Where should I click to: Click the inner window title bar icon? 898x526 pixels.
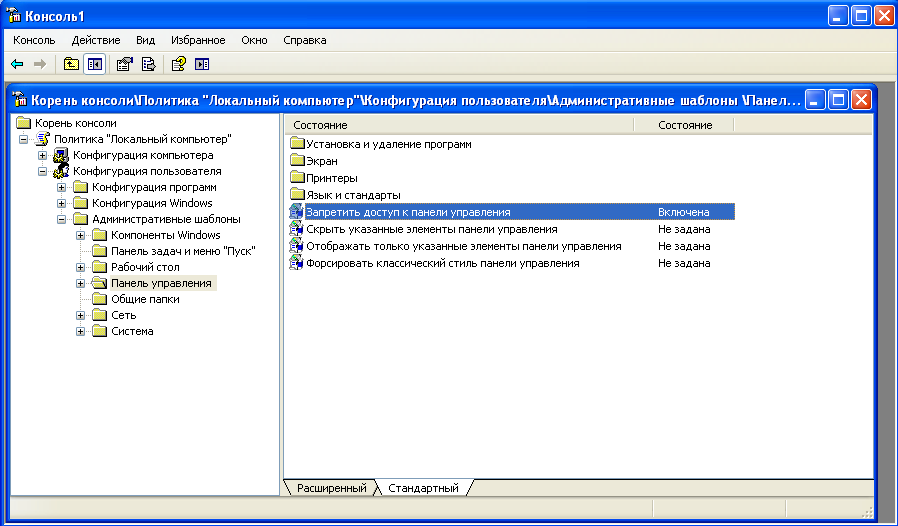(20, 100)
